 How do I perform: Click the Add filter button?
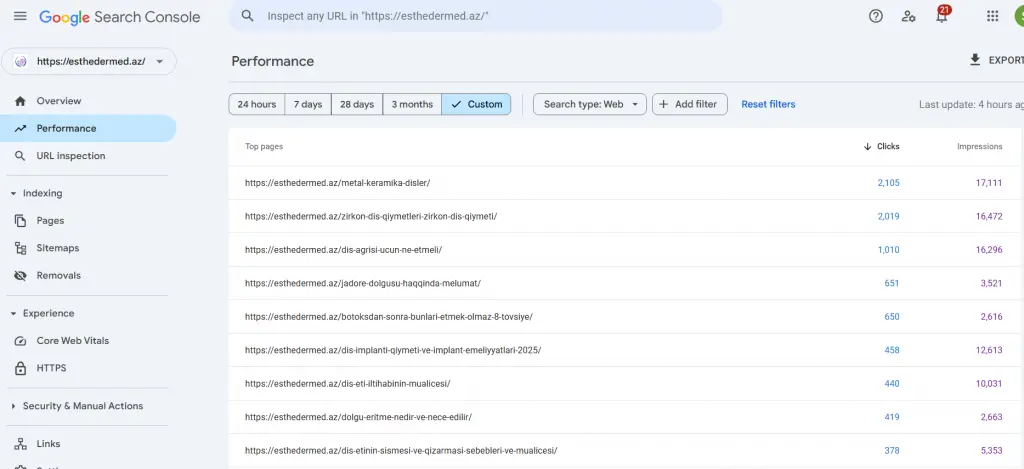coord(690,104)
